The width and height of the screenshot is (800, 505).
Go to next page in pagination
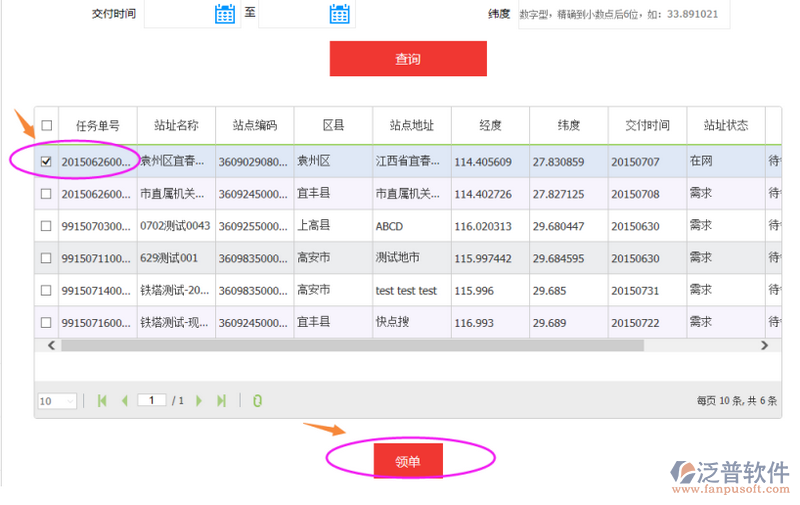point(199,401)
